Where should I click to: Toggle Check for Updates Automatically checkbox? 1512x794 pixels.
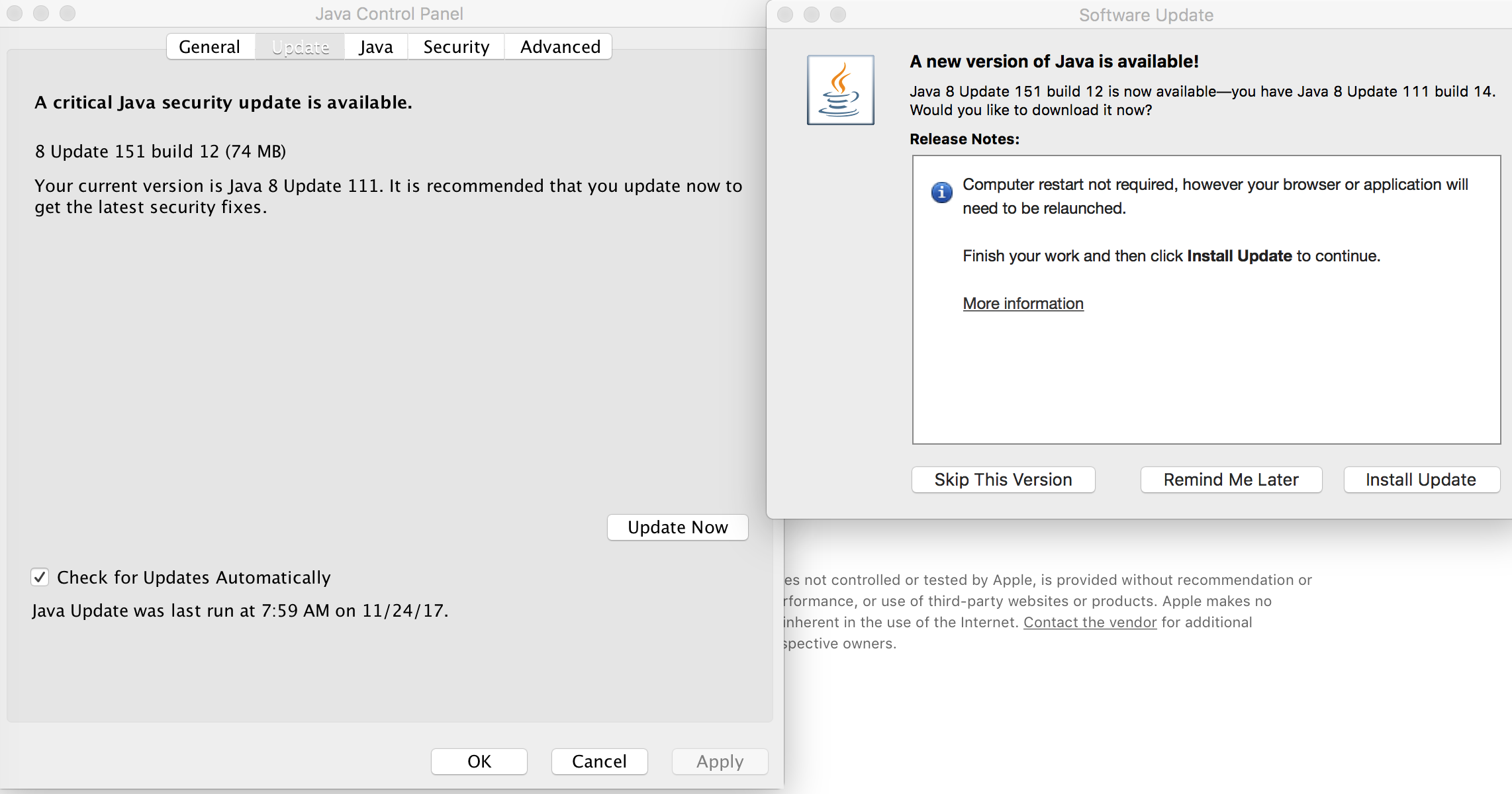40,577
